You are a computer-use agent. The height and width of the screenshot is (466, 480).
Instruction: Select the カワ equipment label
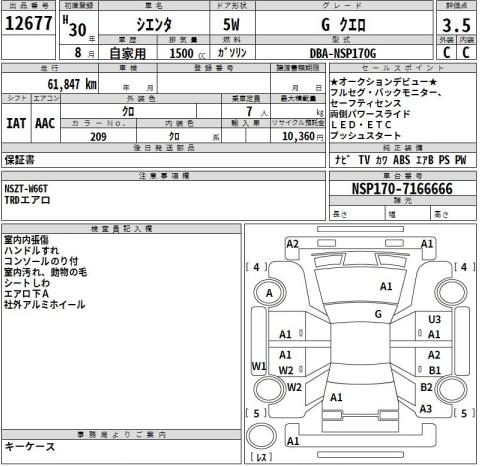click(382, 160)
